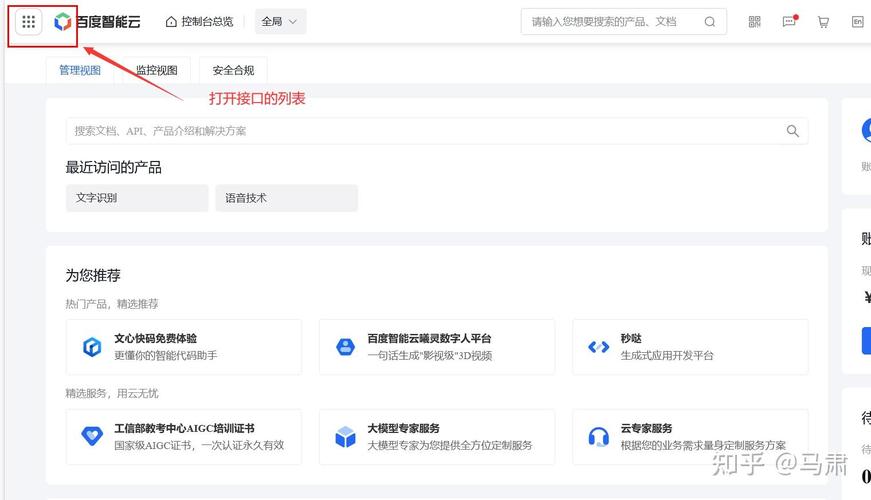Open the 文心快码免费体验 card
This screenshot has height=500, width=871.
click(184, 347)
